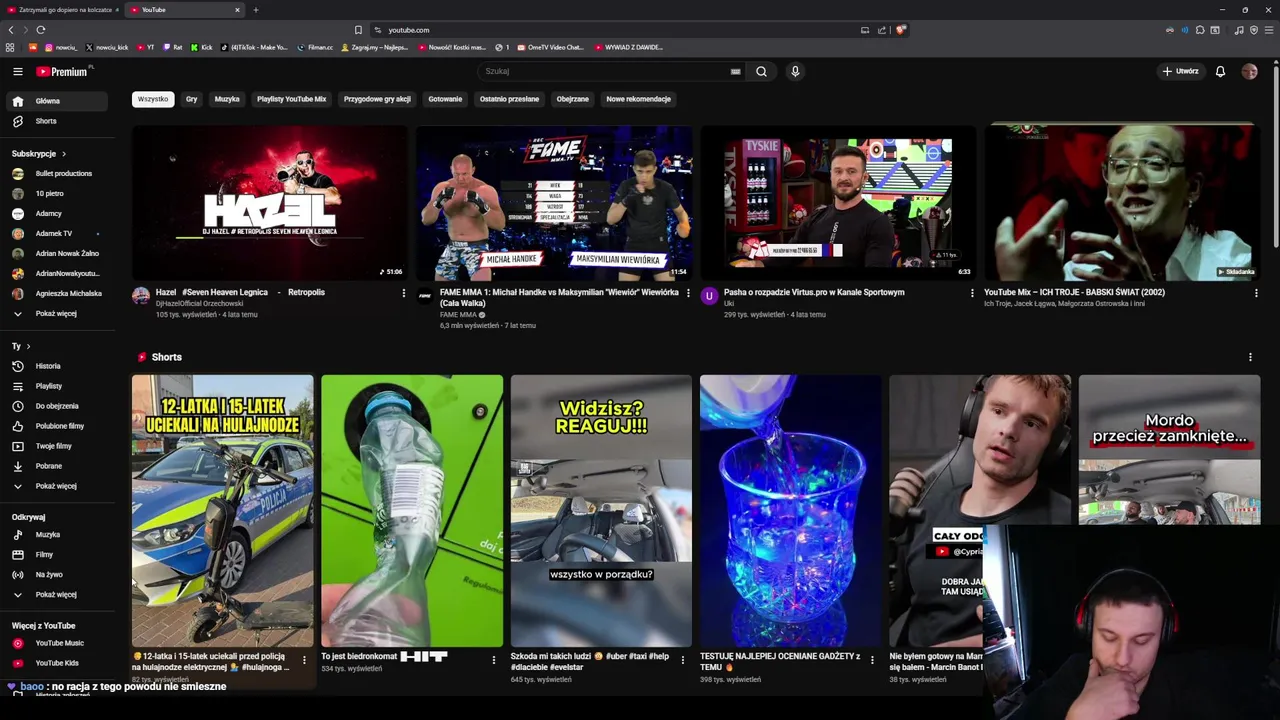This screenshot has height=720, width=1280.
Task: Select the Nowe rekomendacje chip
Action: (638, 99)
